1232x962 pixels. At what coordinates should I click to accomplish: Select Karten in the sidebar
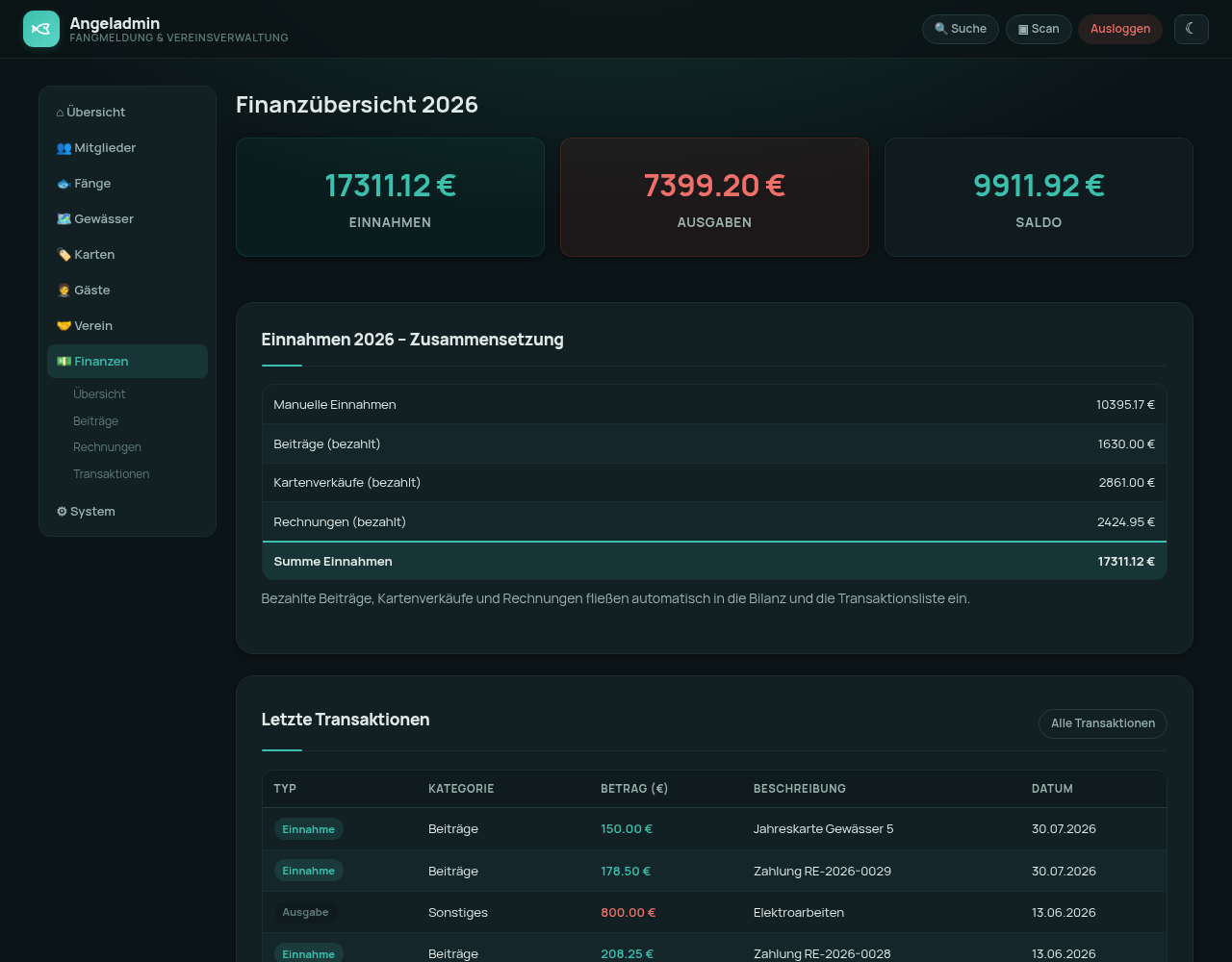[x=127, y=255]
